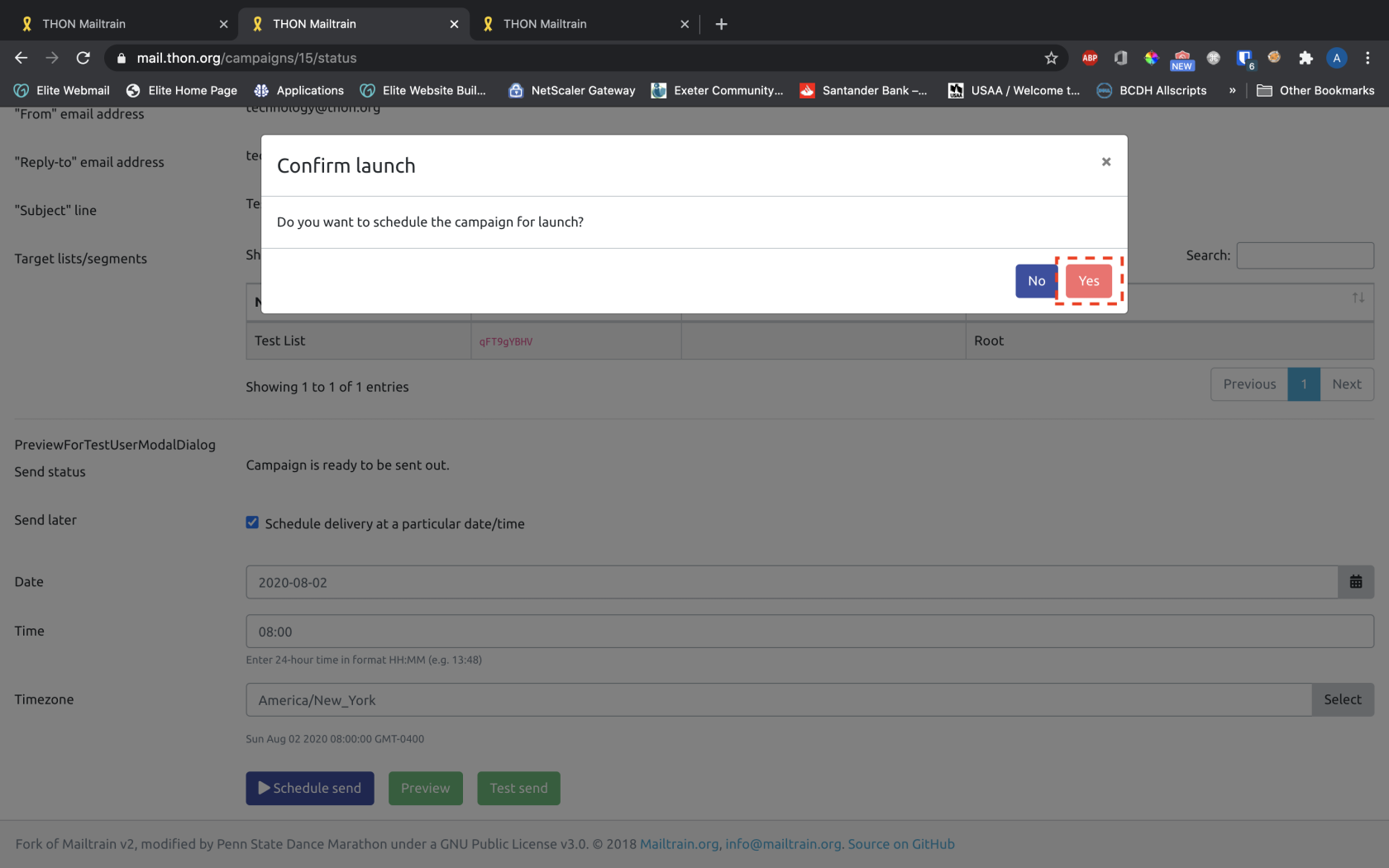1389x868 pixels.
Task: Open the Source on GitHub link
Action: [x=901, y=844]
